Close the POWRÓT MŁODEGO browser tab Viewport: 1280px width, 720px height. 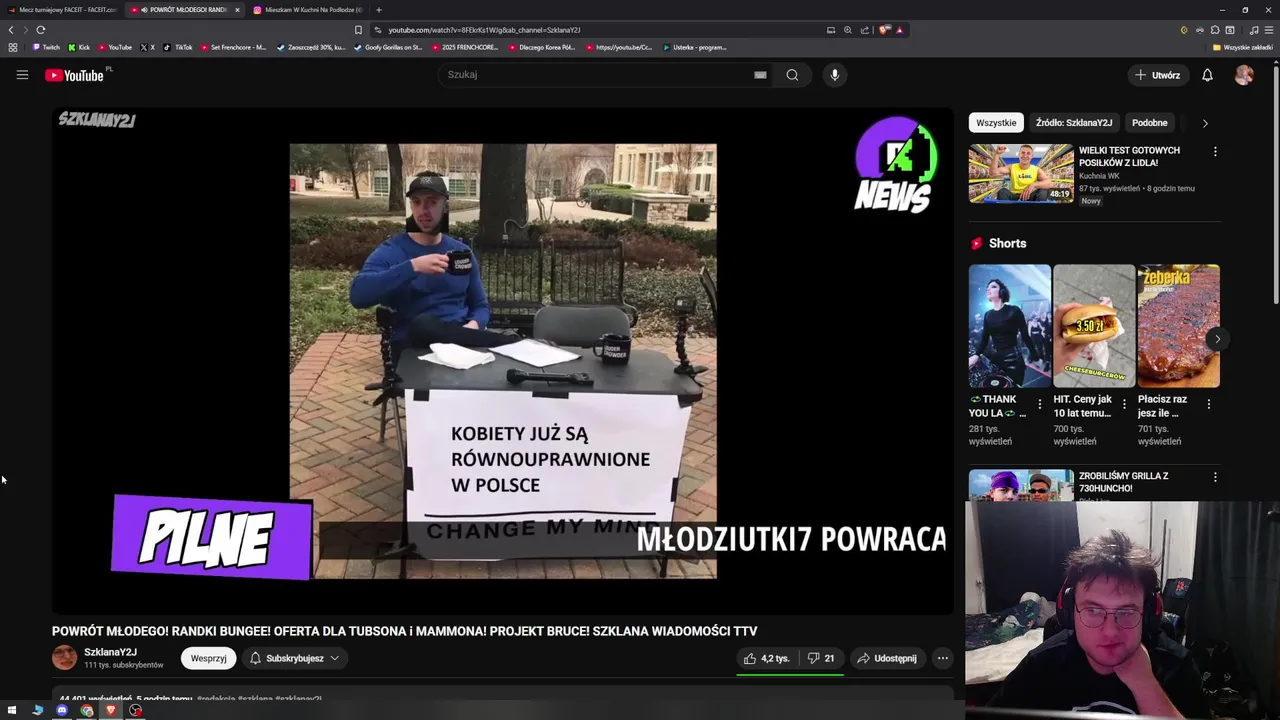[237, 10]
